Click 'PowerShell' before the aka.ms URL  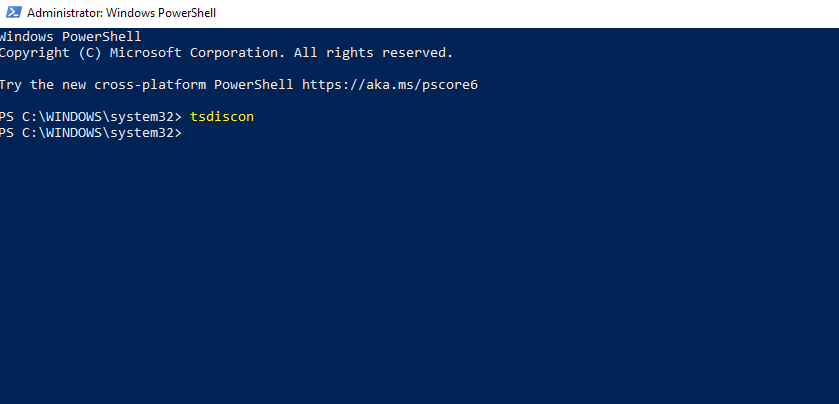pyautogui.click(x=254, y=85)
